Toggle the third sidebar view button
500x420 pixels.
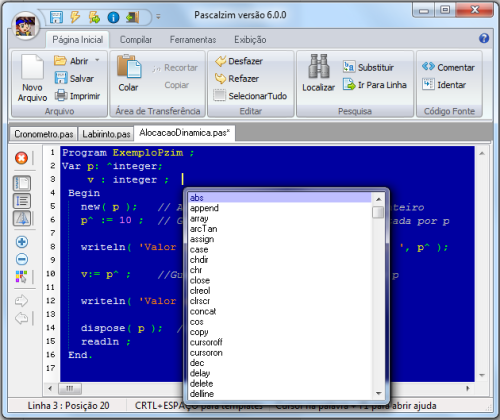point(22,219)
